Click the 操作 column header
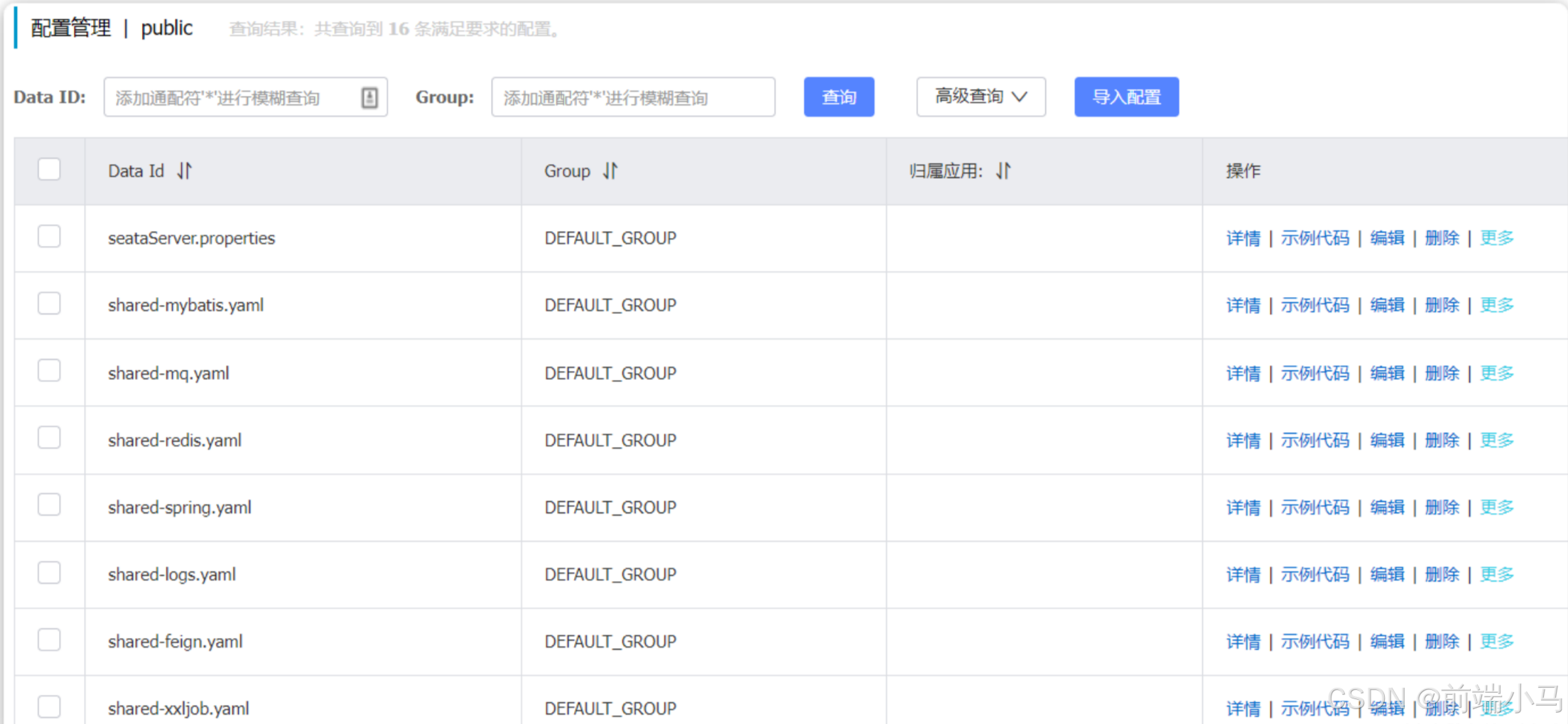The image size is (1568, 724). click(1243, 171)
